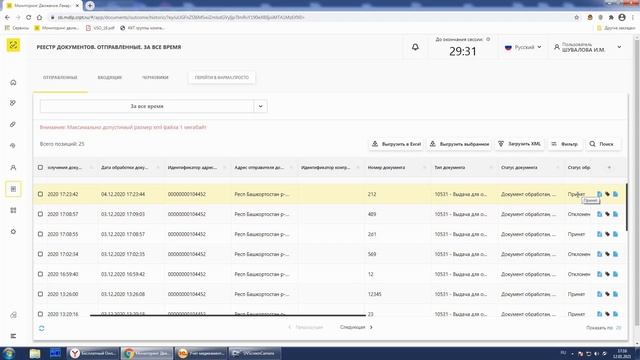Tick checkbox for row dated 2020 17:02:34
Viewport: 640px width, 360px height.
click(x=40, y=254)
